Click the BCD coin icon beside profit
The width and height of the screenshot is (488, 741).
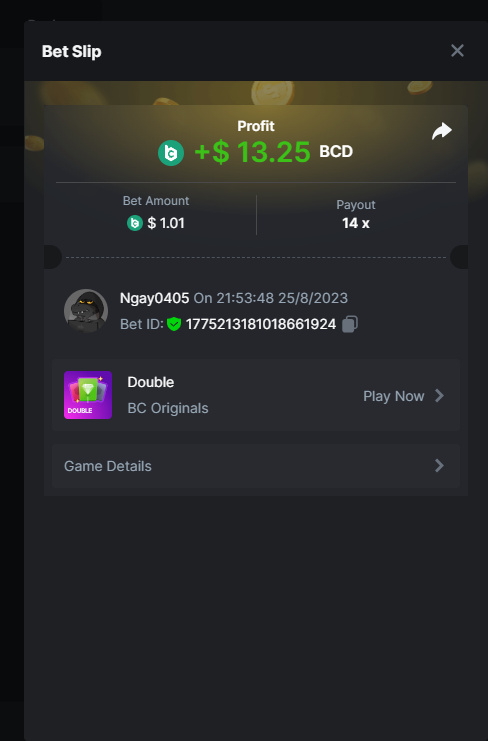[x=171, y=153]
